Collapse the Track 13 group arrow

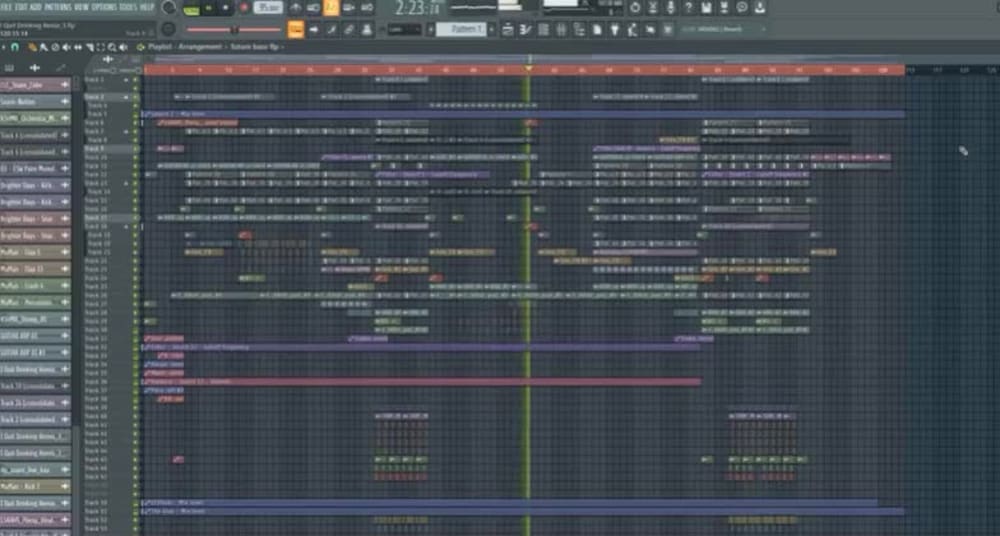(127, 183)
